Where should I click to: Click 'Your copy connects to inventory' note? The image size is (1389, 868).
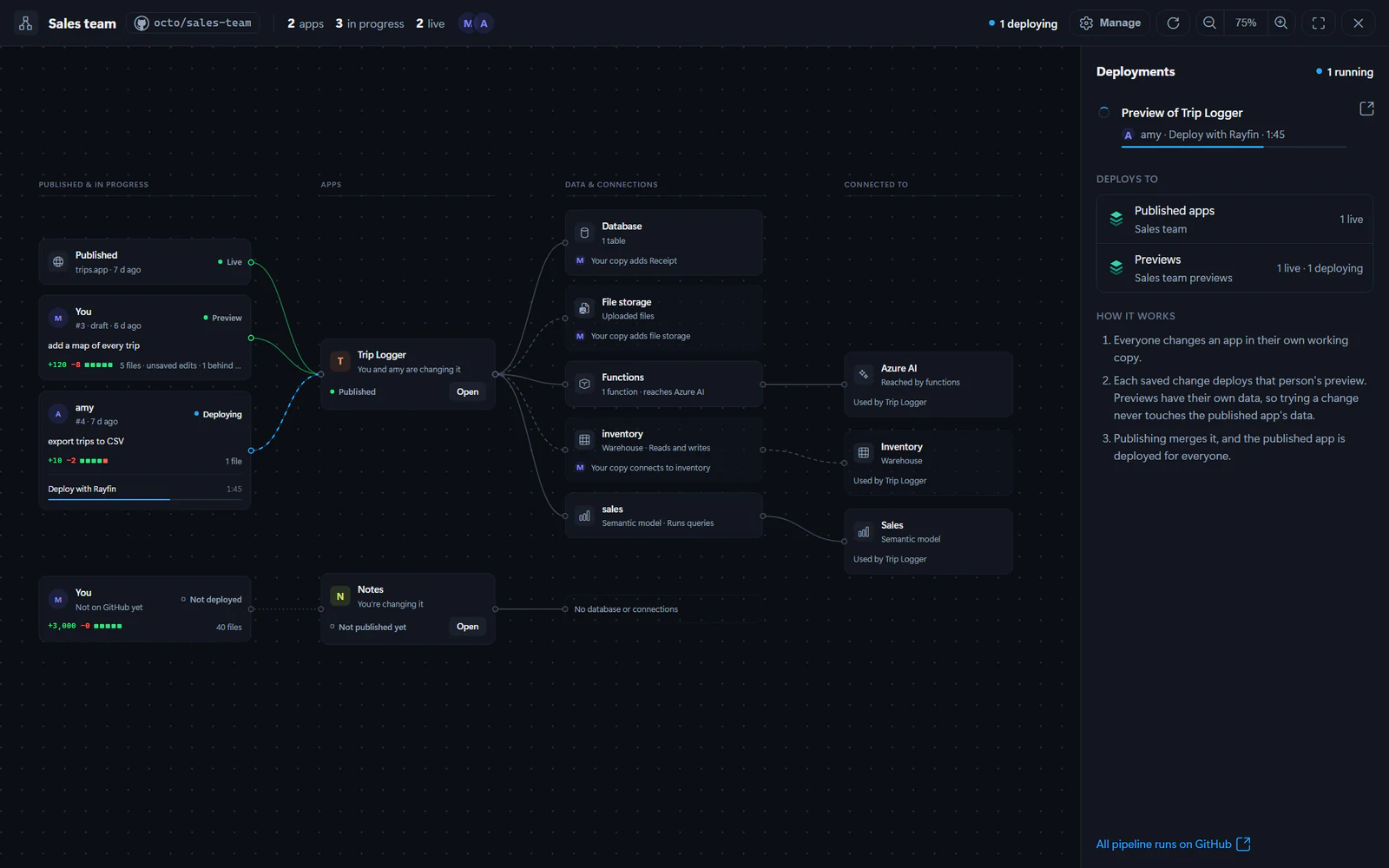[650, 468]
